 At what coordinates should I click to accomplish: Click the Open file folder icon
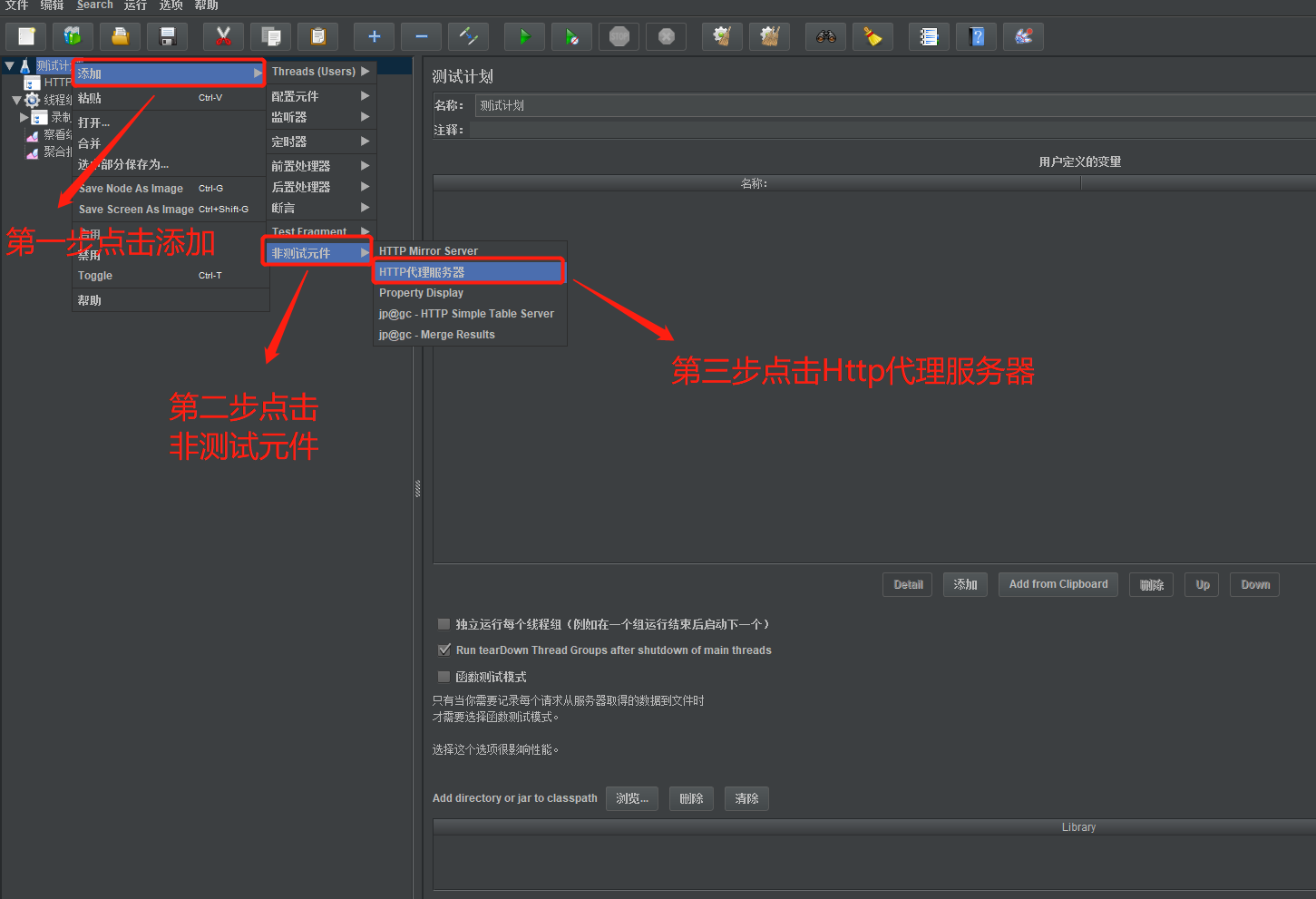(121, 36)
